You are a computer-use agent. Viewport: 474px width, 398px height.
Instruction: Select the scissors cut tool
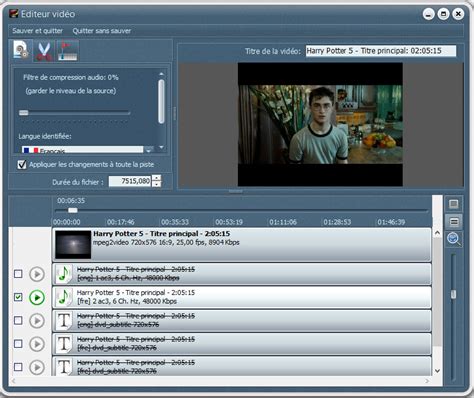click(44, 51)
